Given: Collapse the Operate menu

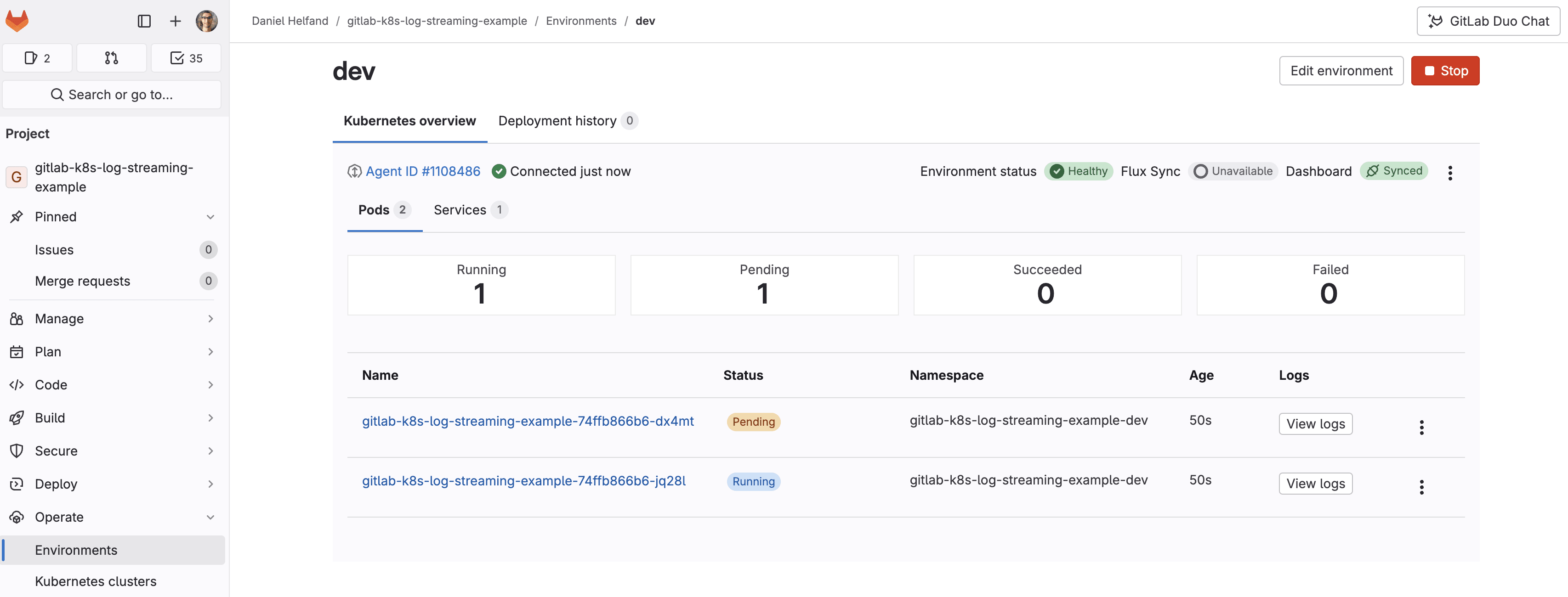Looking at the screenshot, I should pyautogui.click(x=112, y=517).
